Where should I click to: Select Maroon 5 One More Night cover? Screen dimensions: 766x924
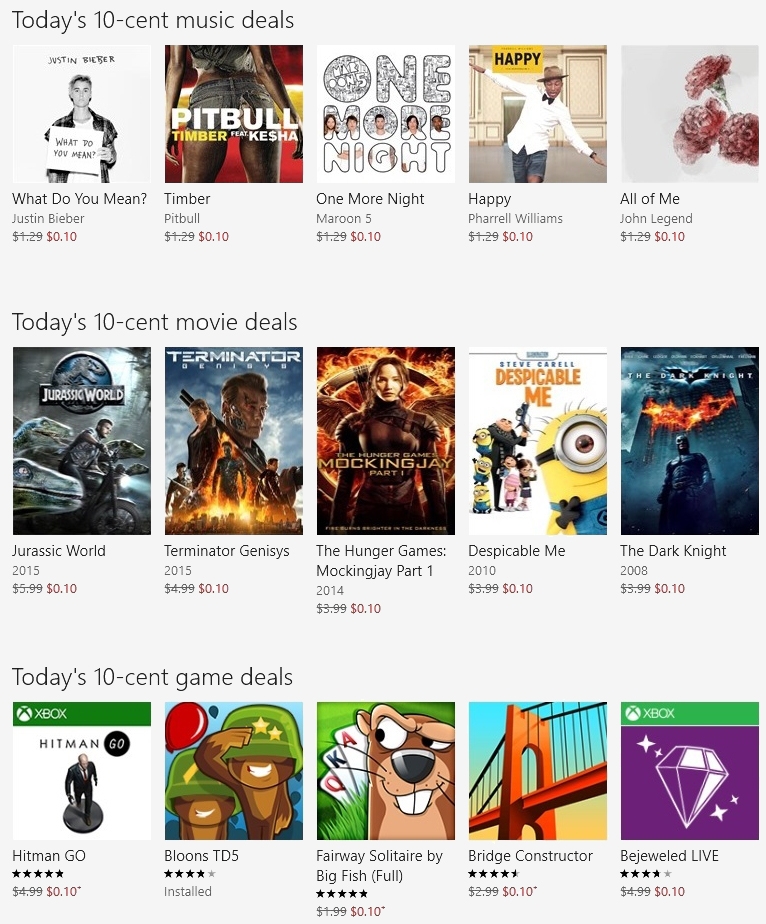click(386, 114)
